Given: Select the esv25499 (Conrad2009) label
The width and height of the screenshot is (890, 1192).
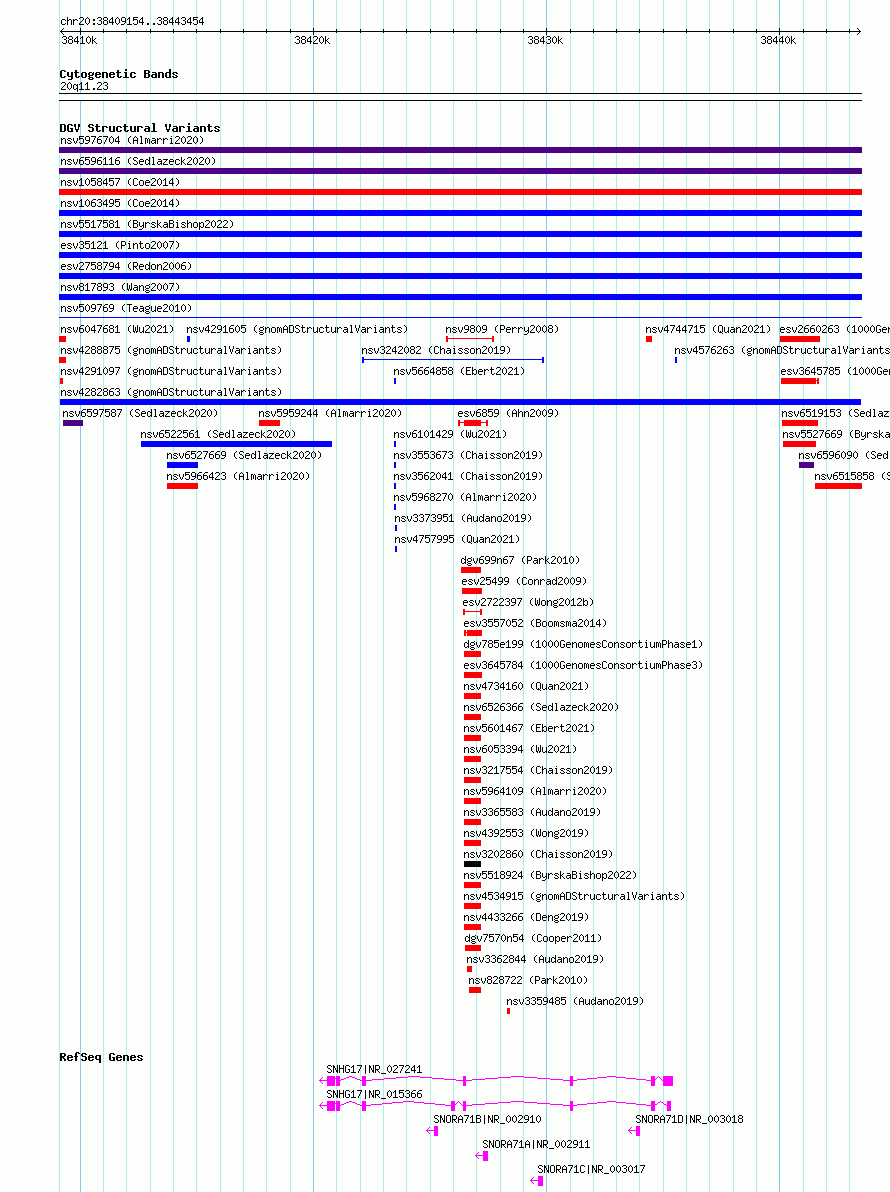Looking at the screenshot, I should pos(524,582).
